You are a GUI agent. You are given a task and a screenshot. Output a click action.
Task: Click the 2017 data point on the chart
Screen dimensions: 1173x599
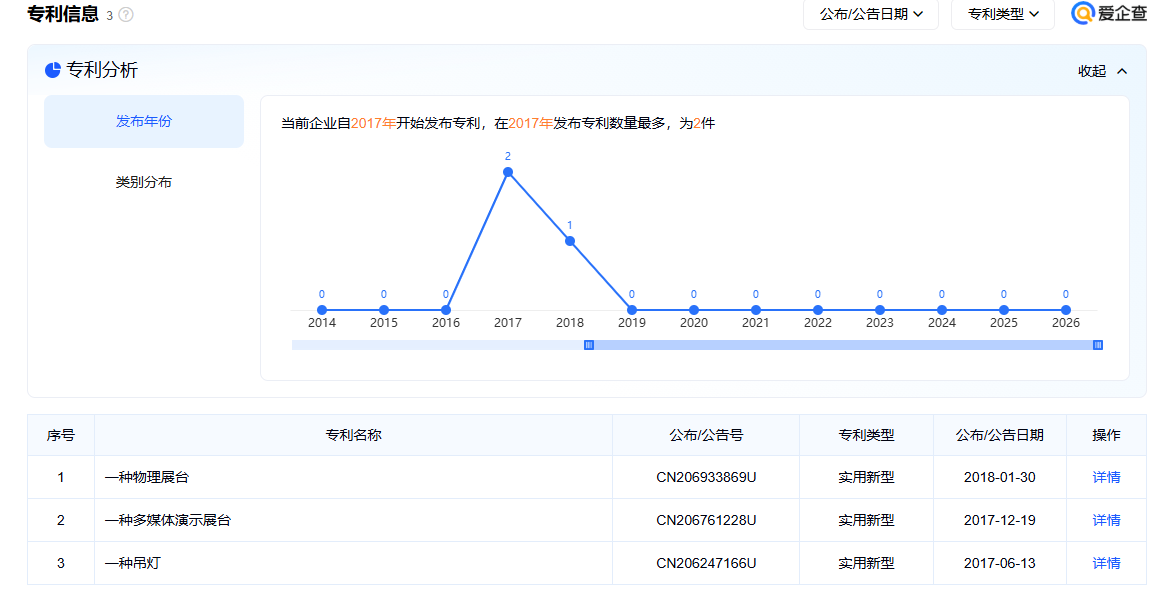(x=508, y=172)
